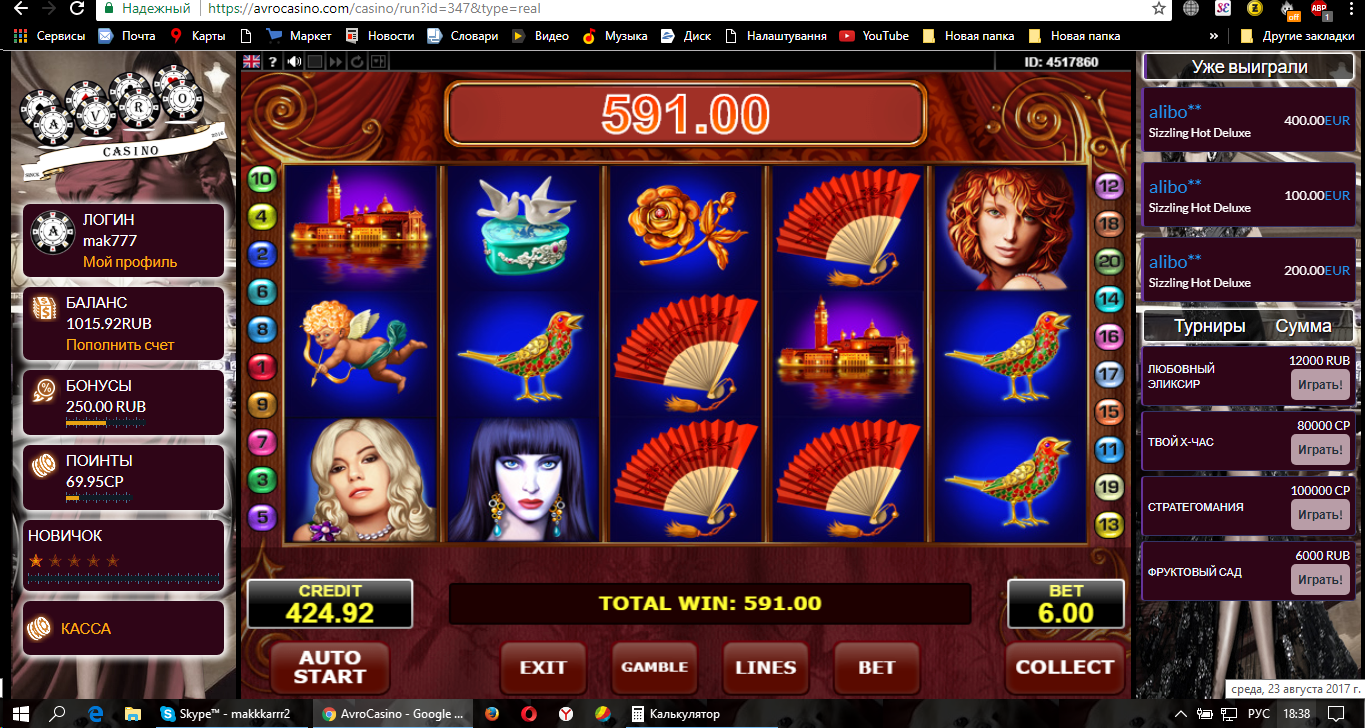Switch to the Турниры tab
This screenshot has height=728, width=1365.
1210,326
